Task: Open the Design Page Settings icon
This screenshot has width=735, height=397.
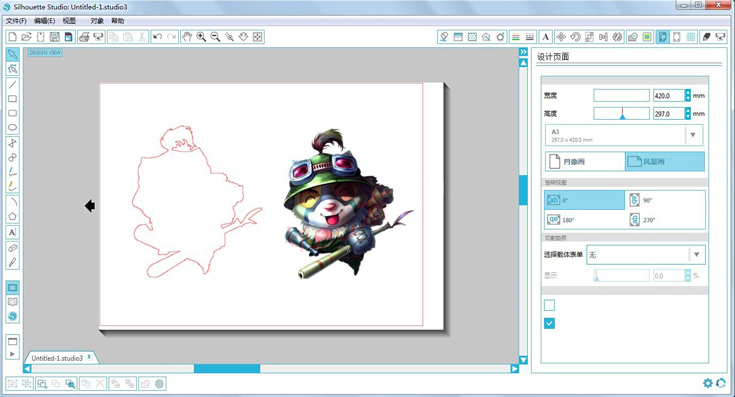Action: [662, 37]
